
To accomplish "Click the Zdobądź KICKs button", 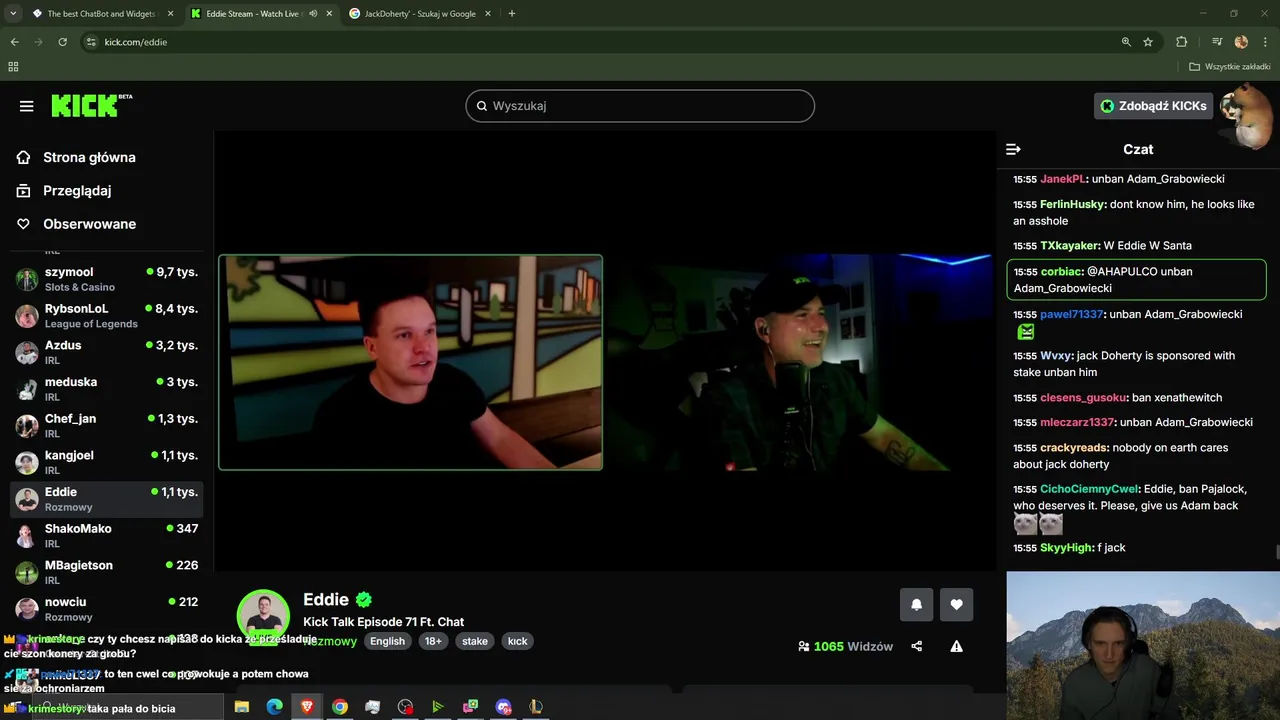I will (x=1153, y=106).
